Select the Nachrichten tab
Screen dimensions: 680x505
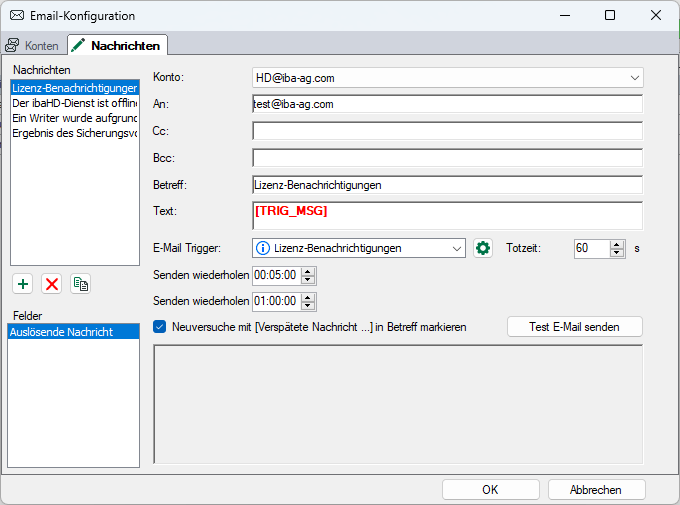click(118, 45)
